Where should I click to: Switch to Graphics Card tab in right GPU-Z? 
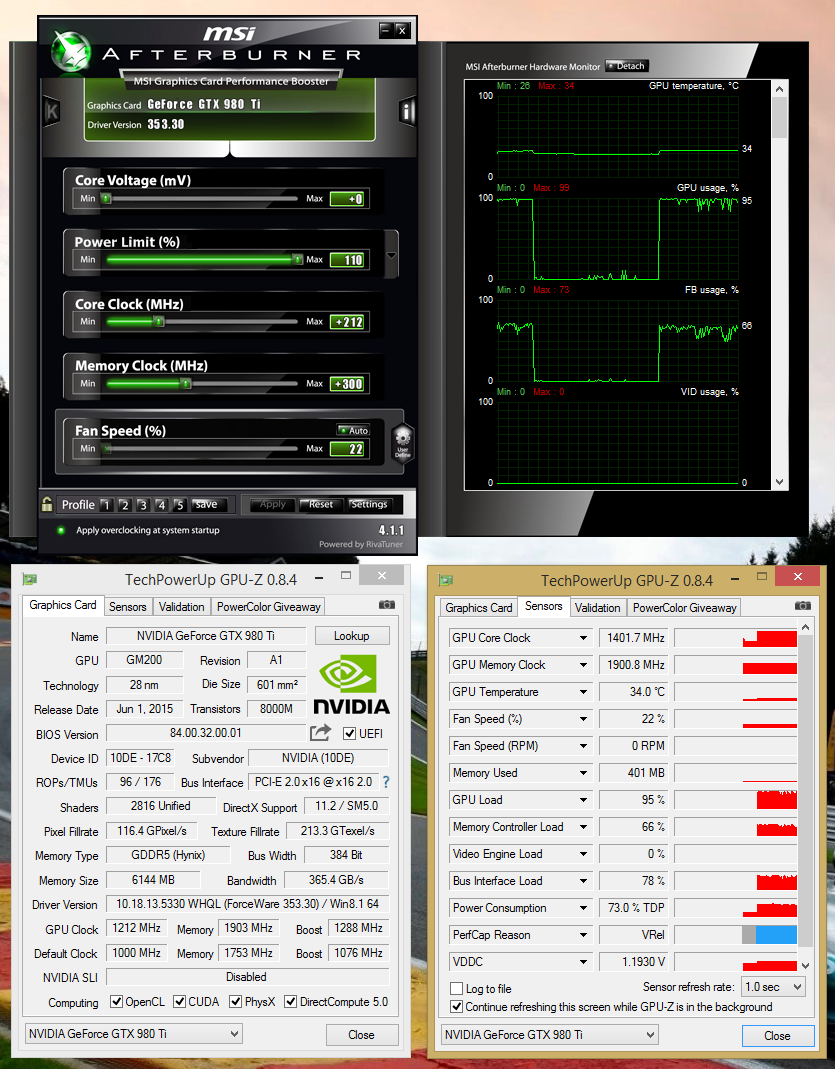(x=479, y=607)
